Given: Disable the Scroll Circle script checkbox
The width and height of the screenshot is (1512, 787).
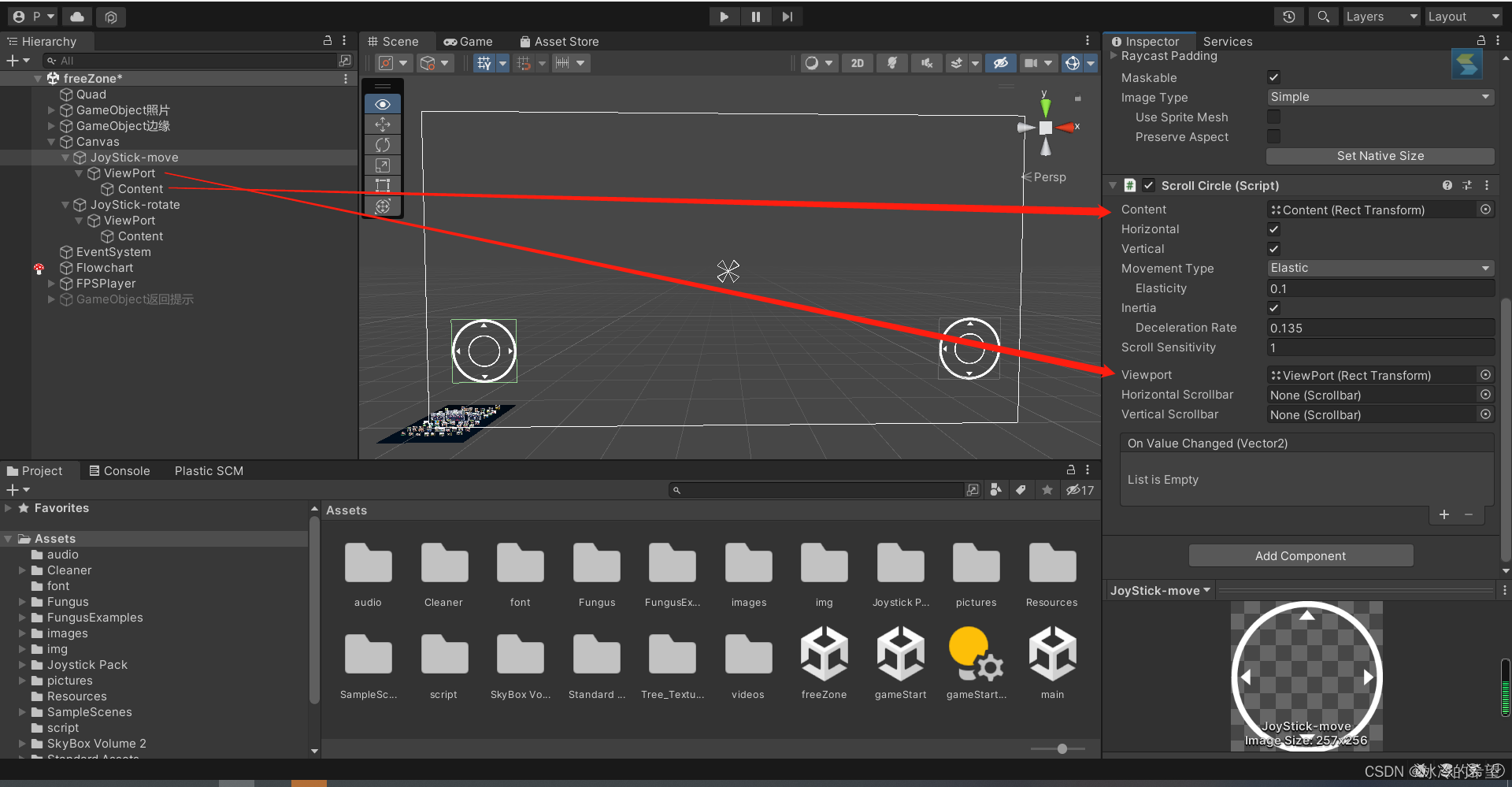Looking at the screenshot, I should point(1149,185).
